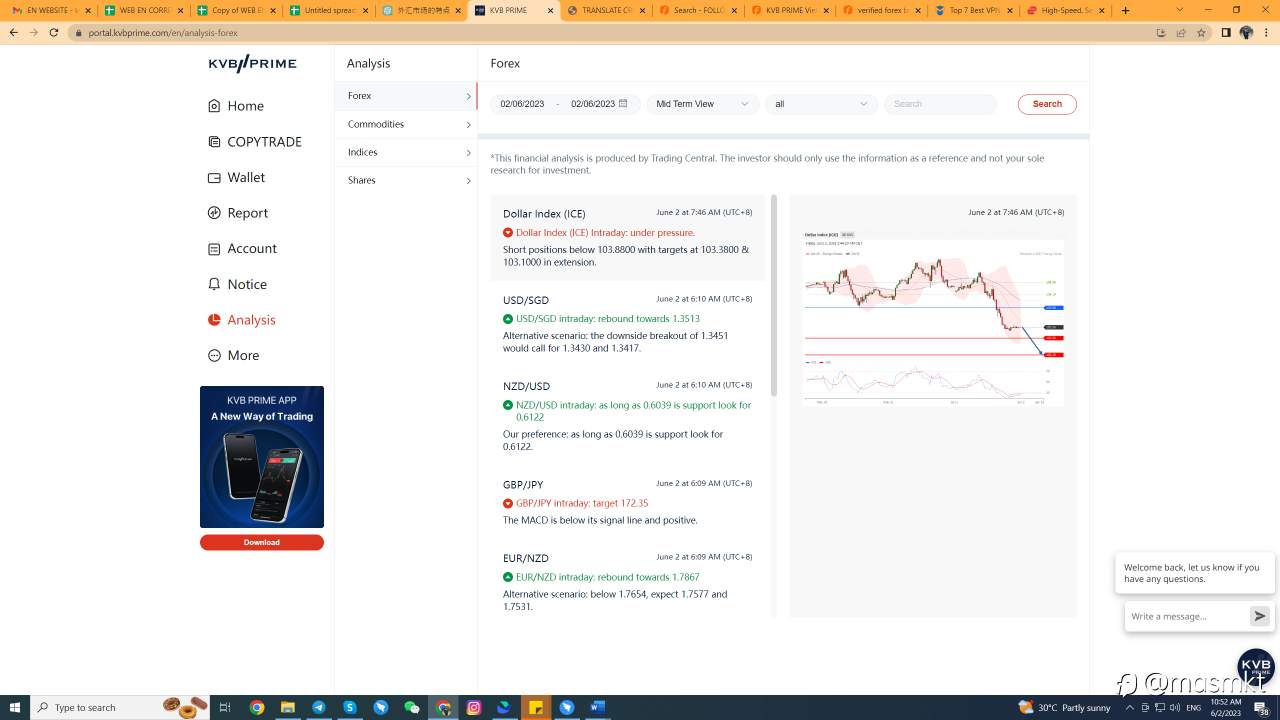The image size is (1280, 720).
Task: Click the green up arrow beside EUR/NZD intraday
Action: pyautogui.click(x=508, y=577)
